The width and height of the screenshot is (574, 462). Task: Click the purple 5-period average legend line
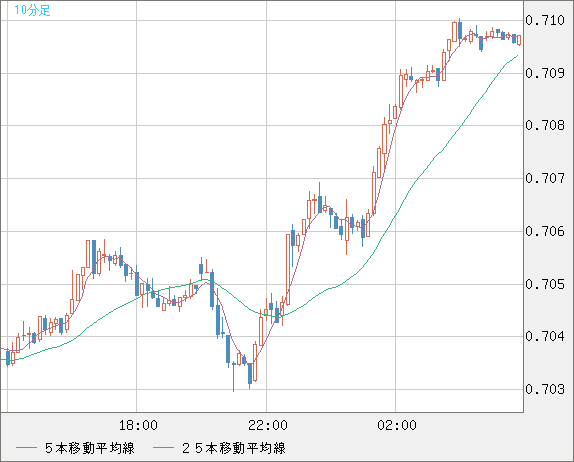pos(26,448)
